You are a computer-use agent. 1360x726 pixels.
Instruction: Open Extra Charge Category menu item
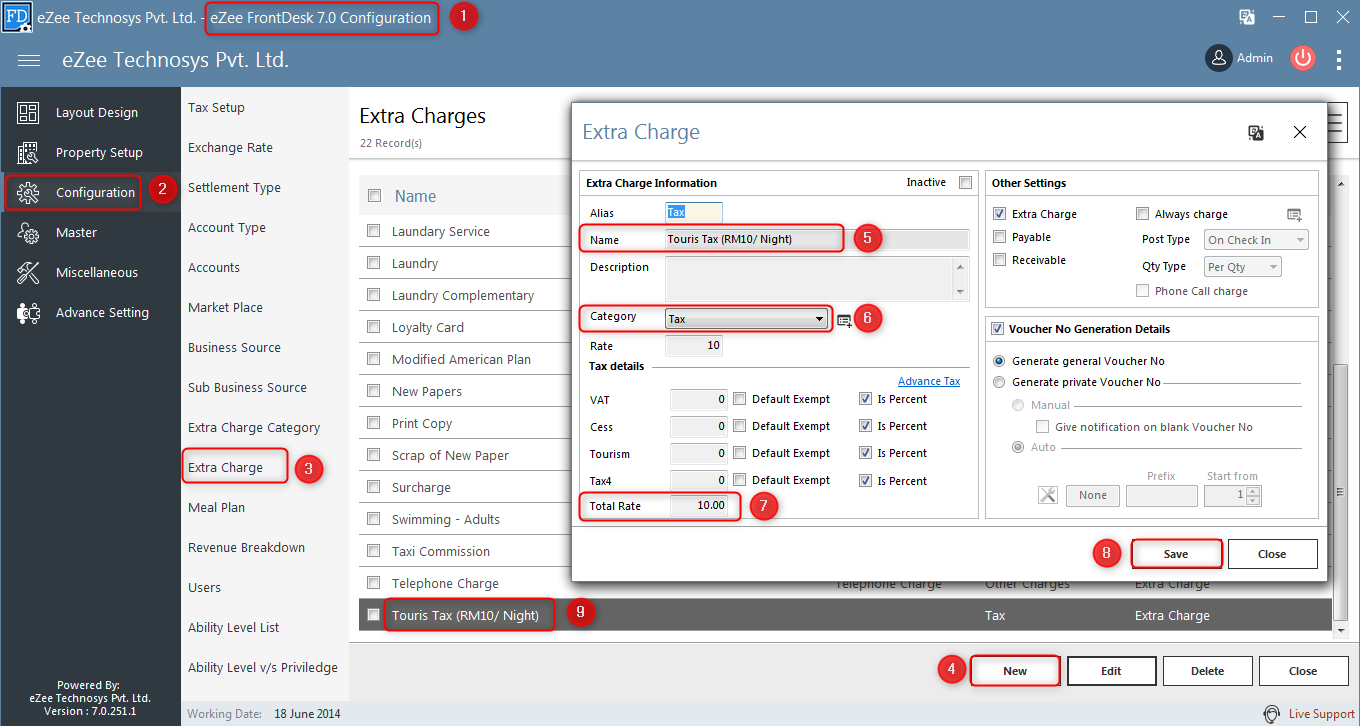(x=254, y=428)
